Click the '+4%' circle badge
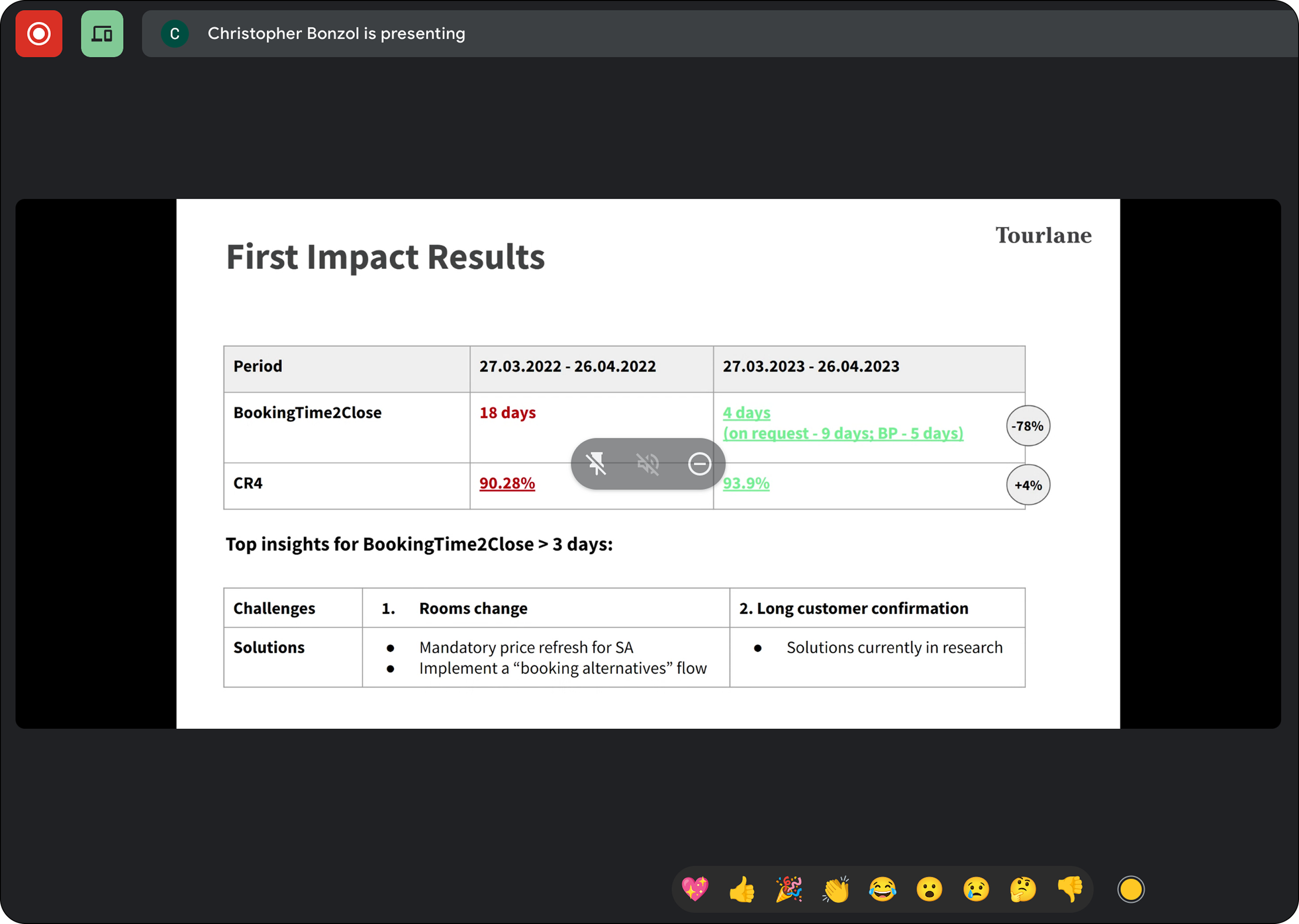The height and width of the screenshot is (924, 1299). tap(1028, 485)
